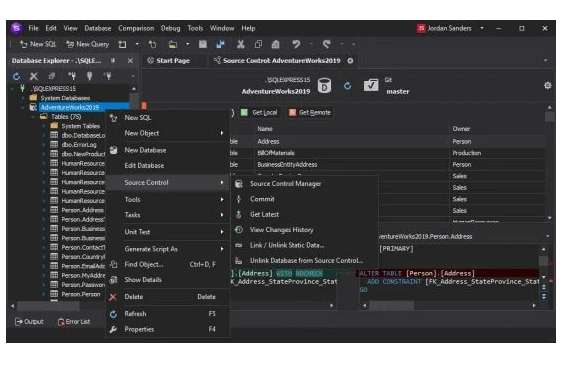The height and width of the screenshot is (365, 562).
Task: Choose New Database in context menu
Action: pyautogui.click(x=168, y=150)
